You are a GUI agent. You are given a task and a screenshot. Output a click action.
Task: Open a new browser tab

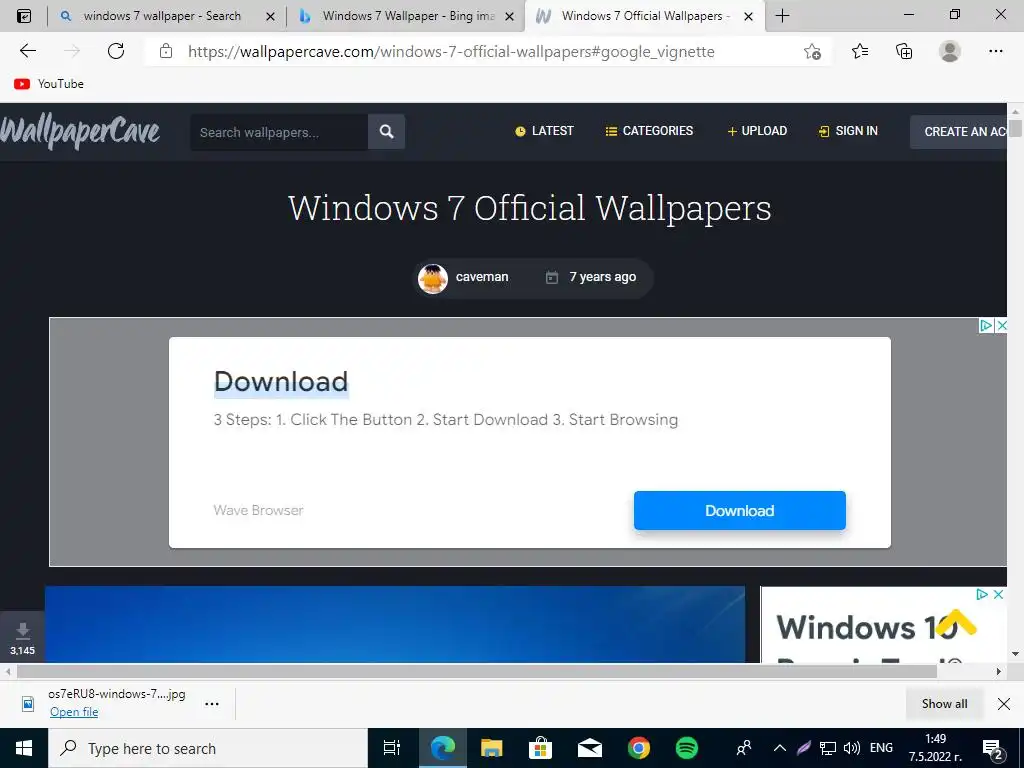[782, 16]
